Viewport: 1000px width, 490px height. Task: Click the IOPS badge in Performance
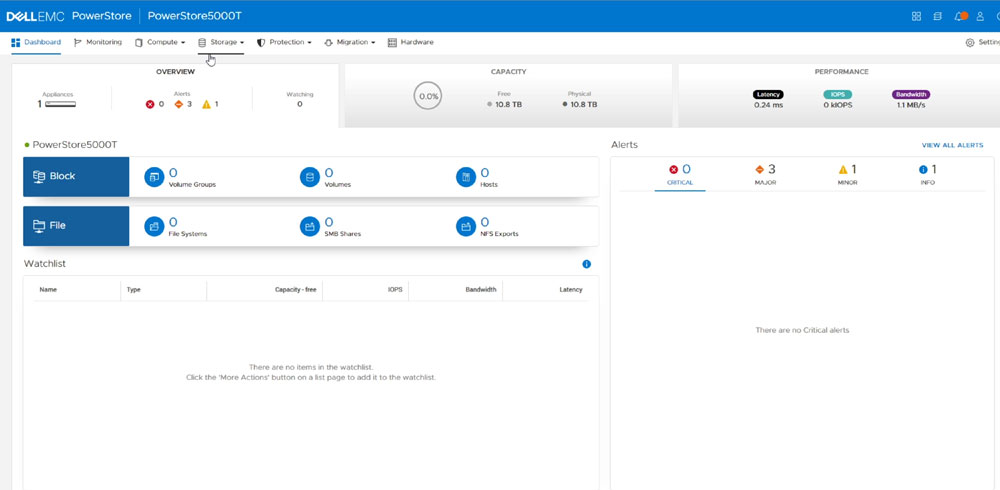tap(837, 94)
